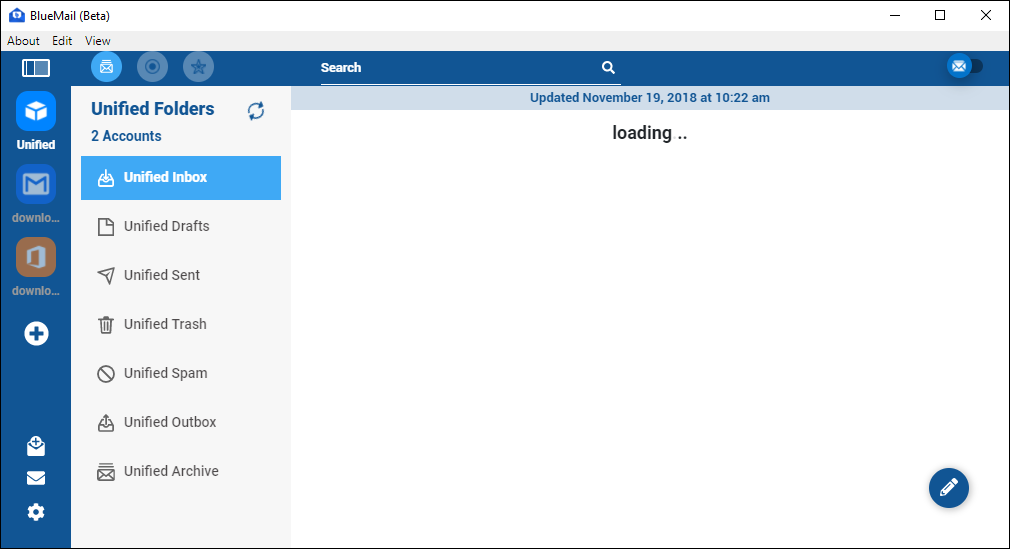Refresh the Unified Folders list

[x=256, y=111]
